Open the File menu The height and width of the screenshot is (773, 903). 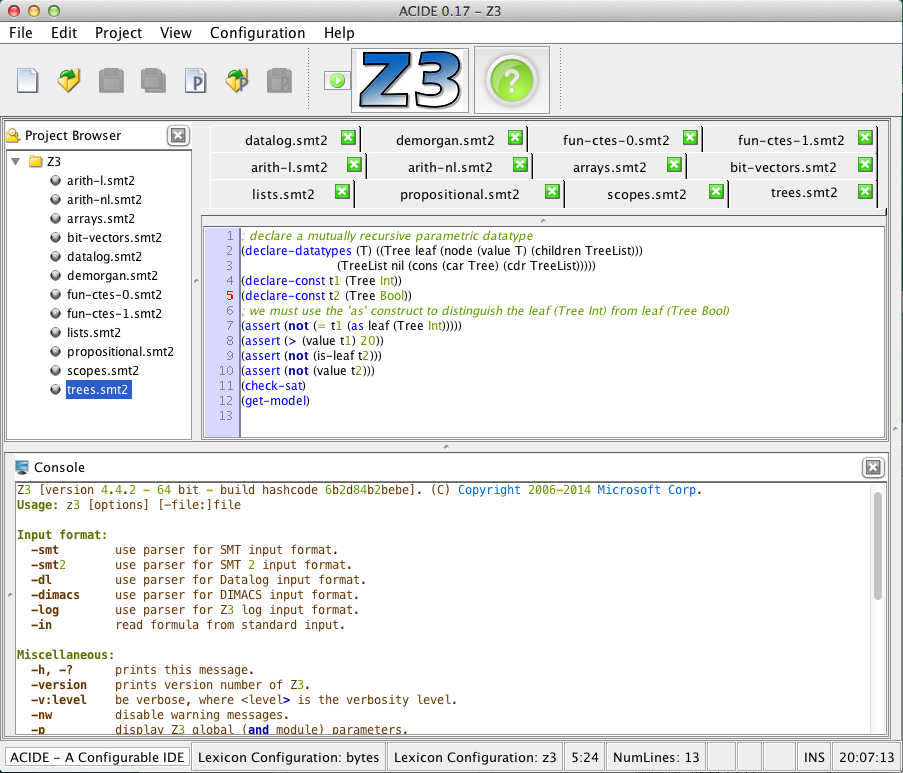pyautogui.click(x=21, y=33)
